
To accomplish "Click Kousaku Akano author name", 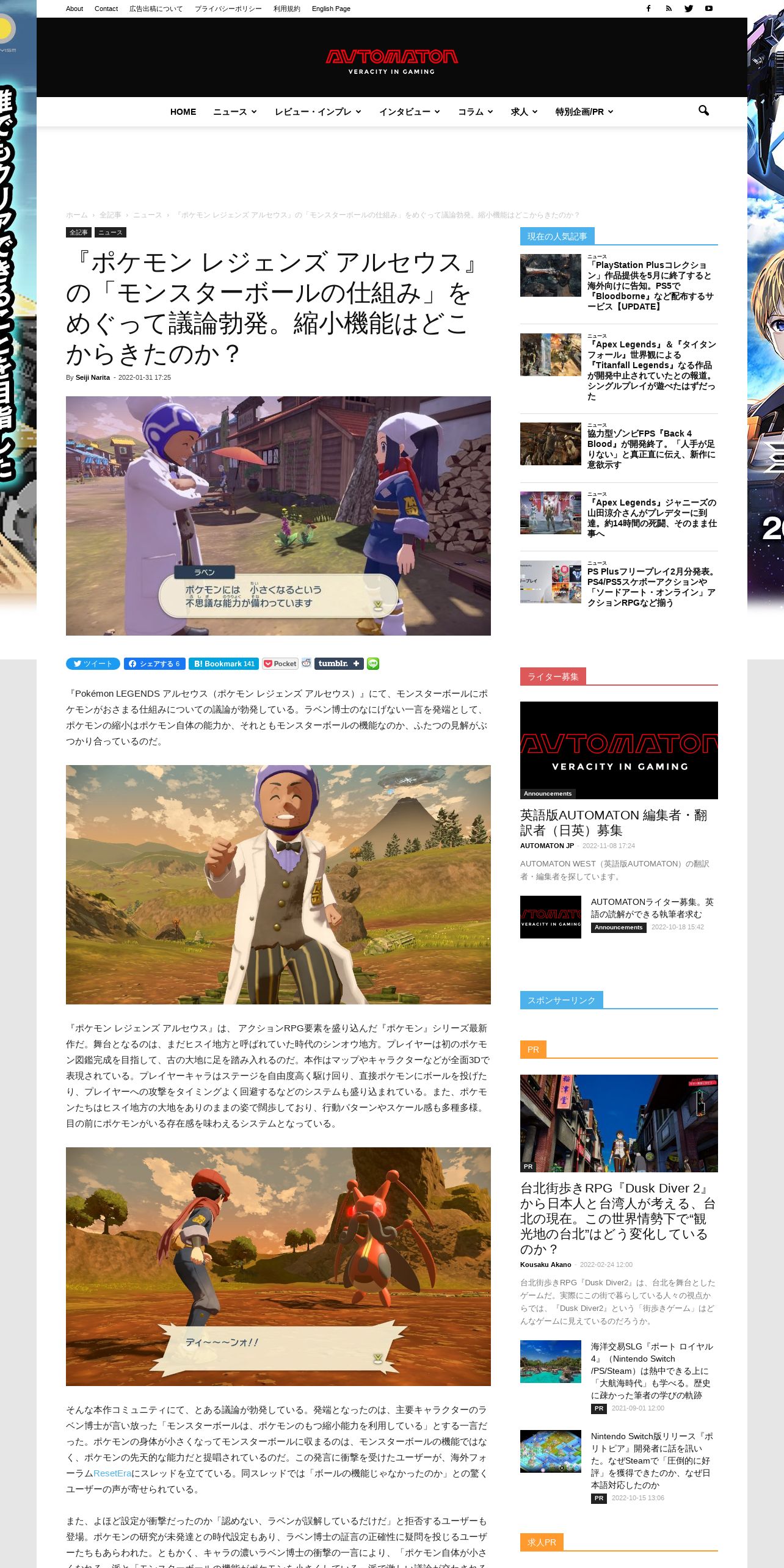I will (x=545, y=1265).
